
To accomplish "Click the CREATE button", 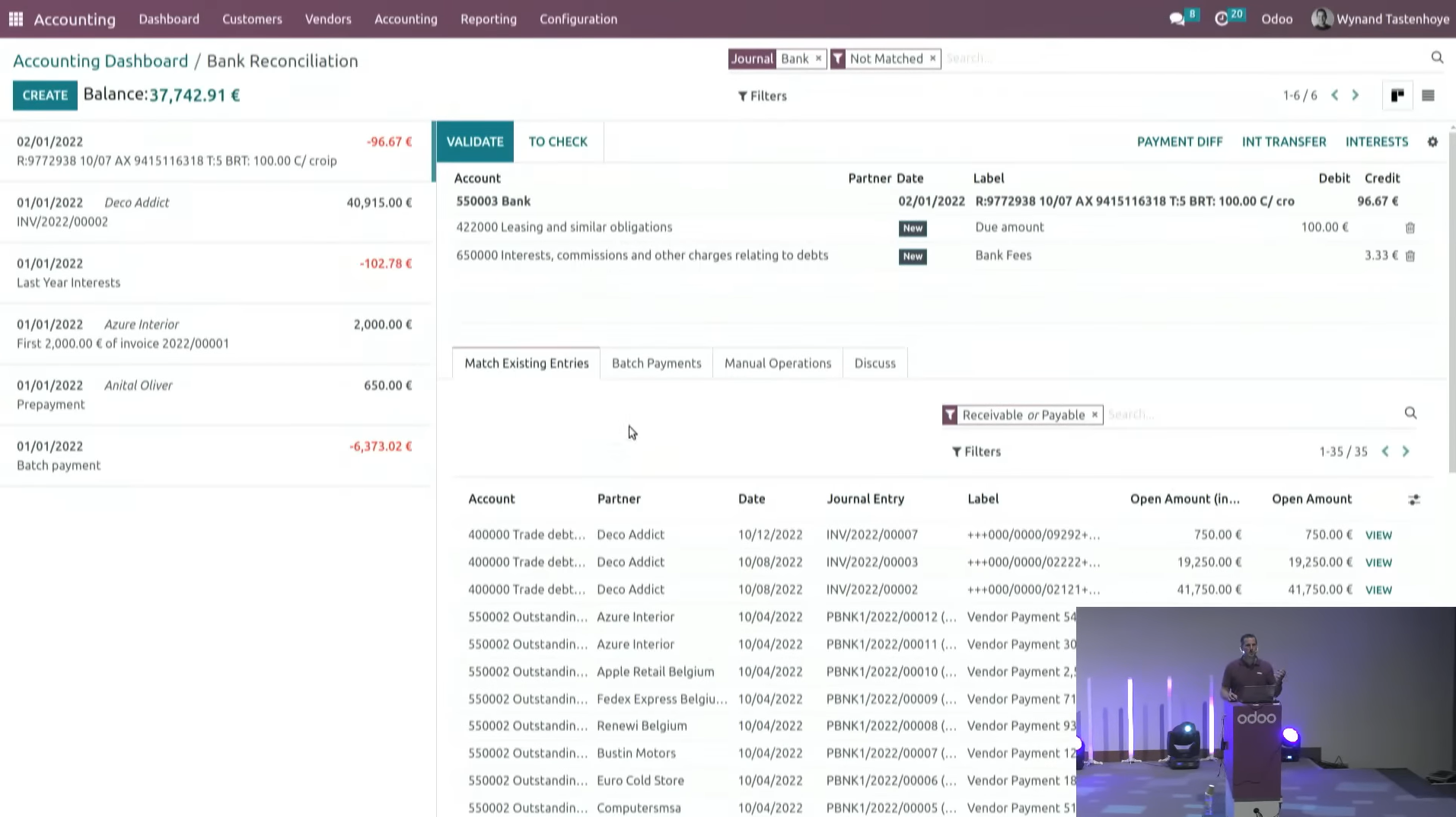I will (45, 95).
